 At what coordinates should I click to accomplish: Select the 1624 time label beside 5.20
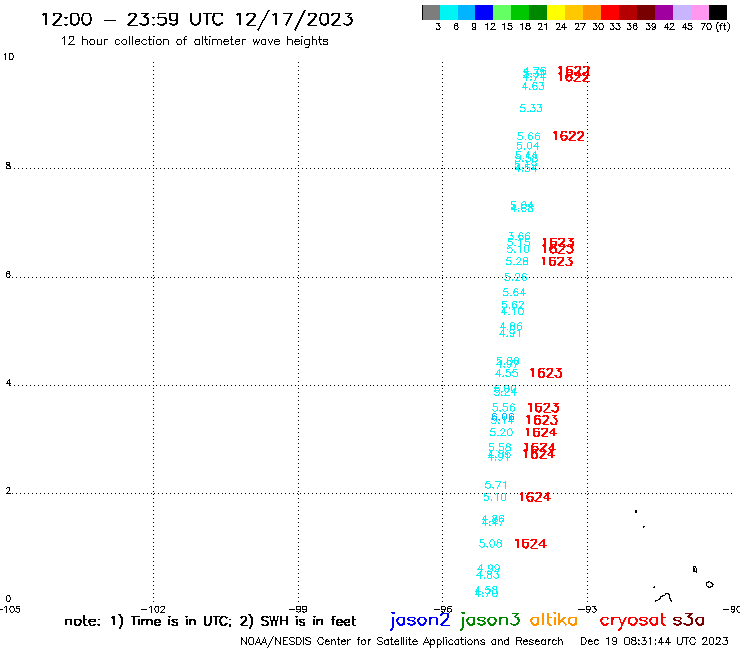click(541, 432)
